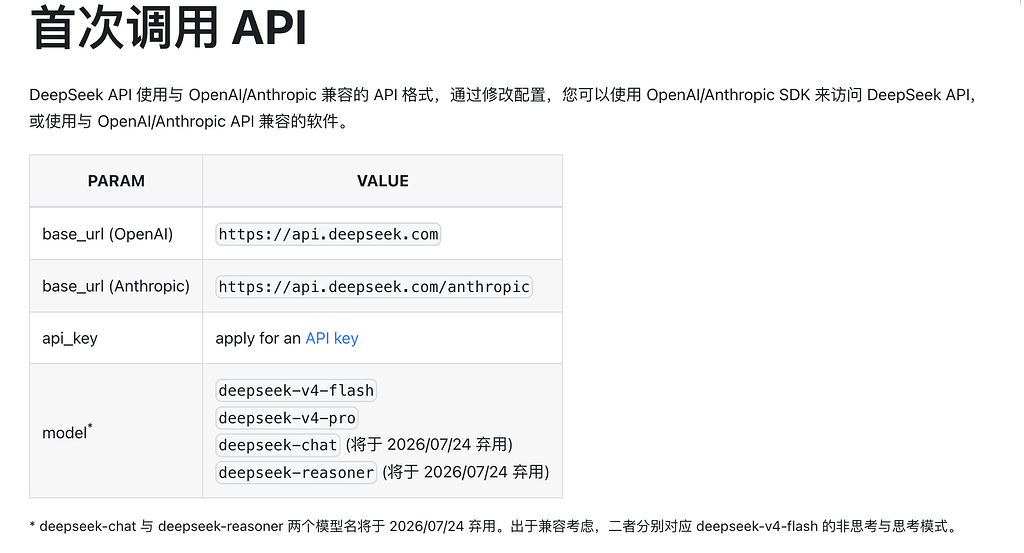Click the VALUE column header

click(x=383, y=181)
